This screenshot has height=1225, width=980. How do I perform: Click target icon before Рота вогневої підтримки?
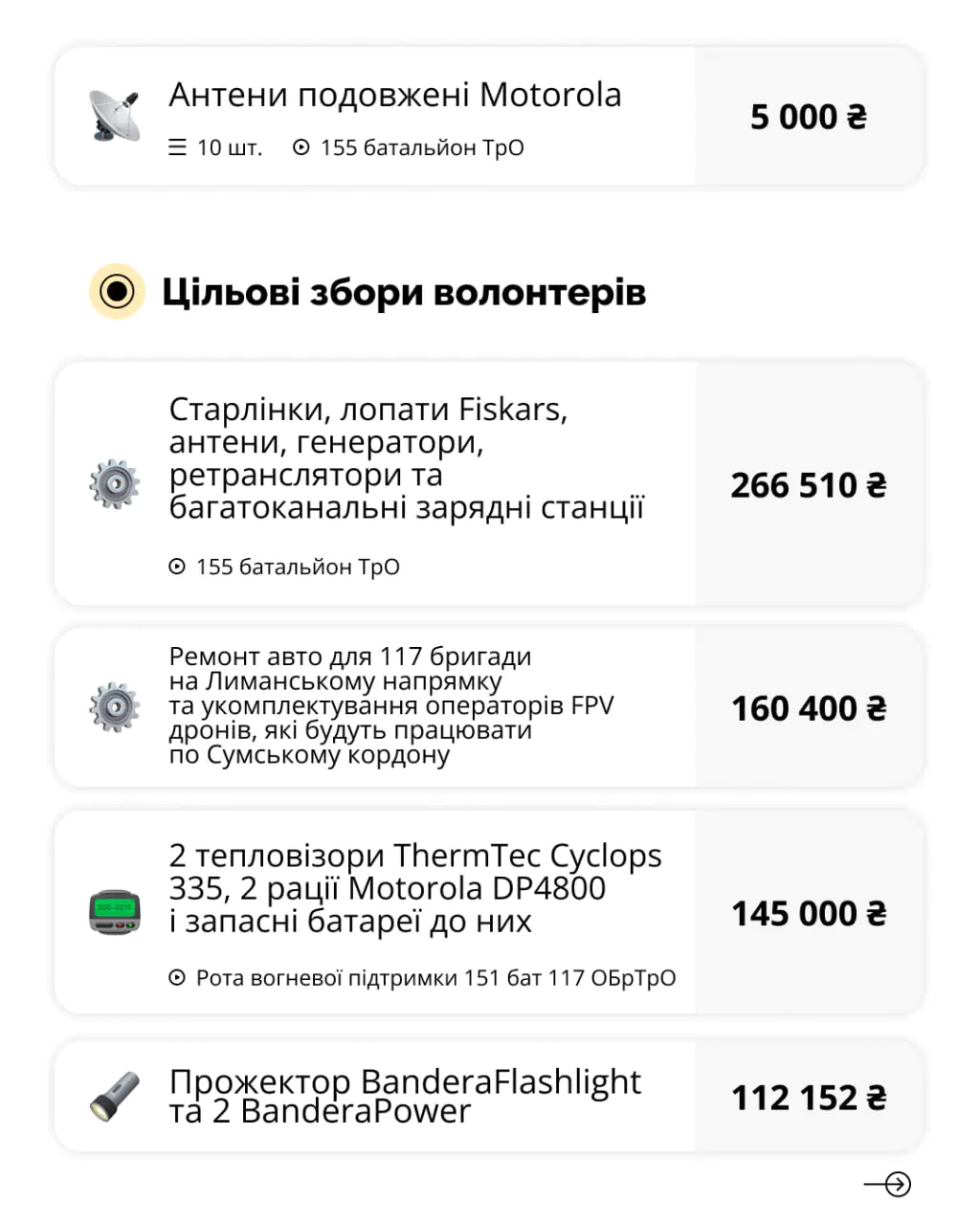coord(177,978)
